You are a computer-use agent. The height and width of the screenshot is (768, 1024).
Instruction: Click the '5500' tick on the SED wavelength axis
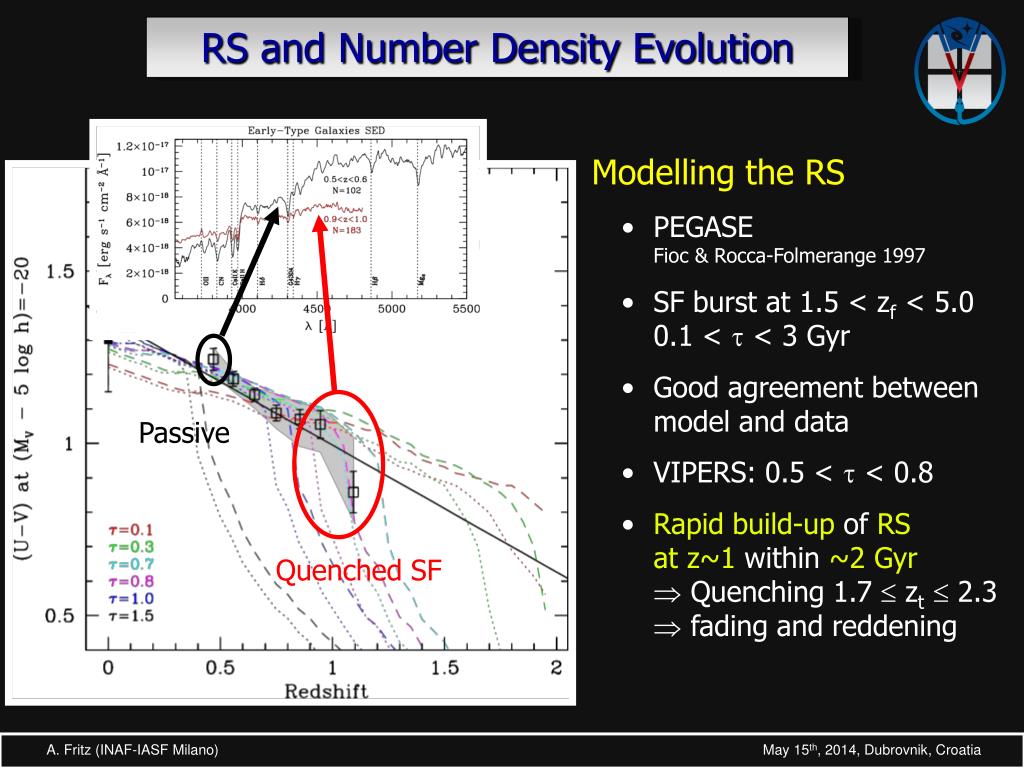[x=466, y=309]
